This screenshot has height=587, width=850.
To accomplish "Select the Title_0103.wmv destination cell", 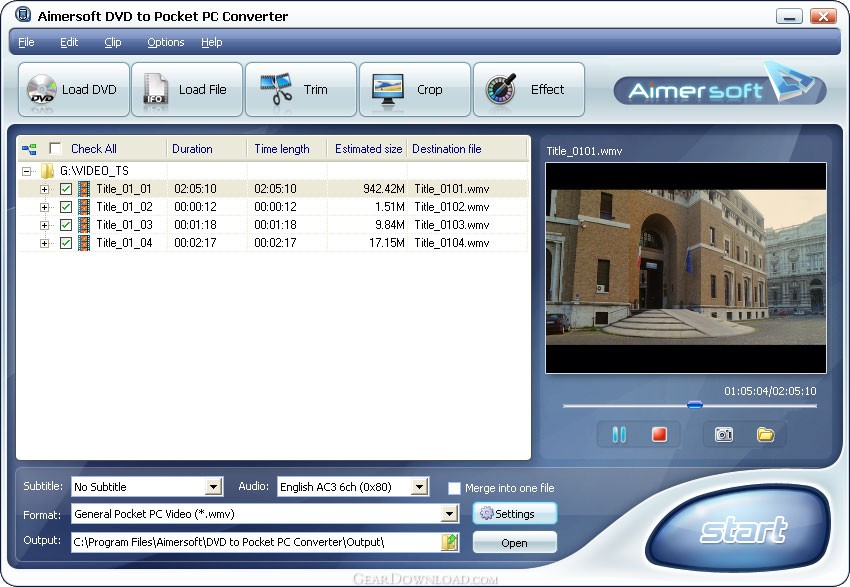I will [x=452, y=225].
